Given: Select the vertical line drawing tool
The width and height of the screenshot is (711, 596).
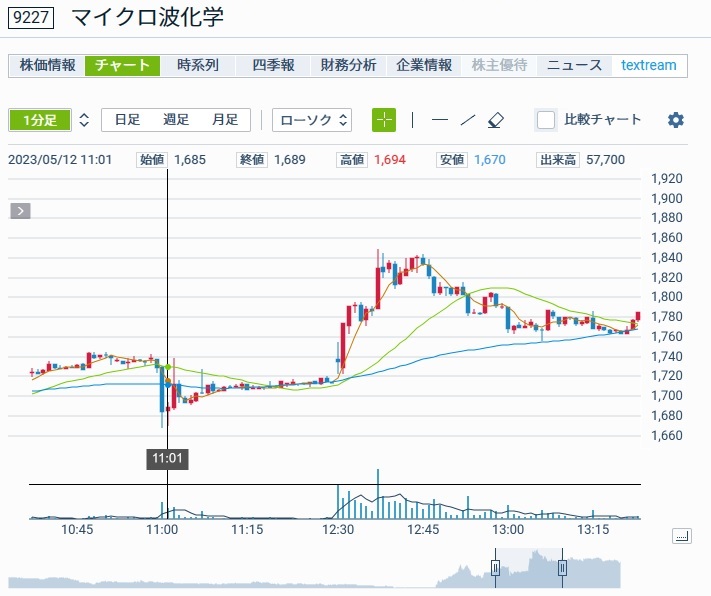Looking at the screenshot, I should pos(412,120).
